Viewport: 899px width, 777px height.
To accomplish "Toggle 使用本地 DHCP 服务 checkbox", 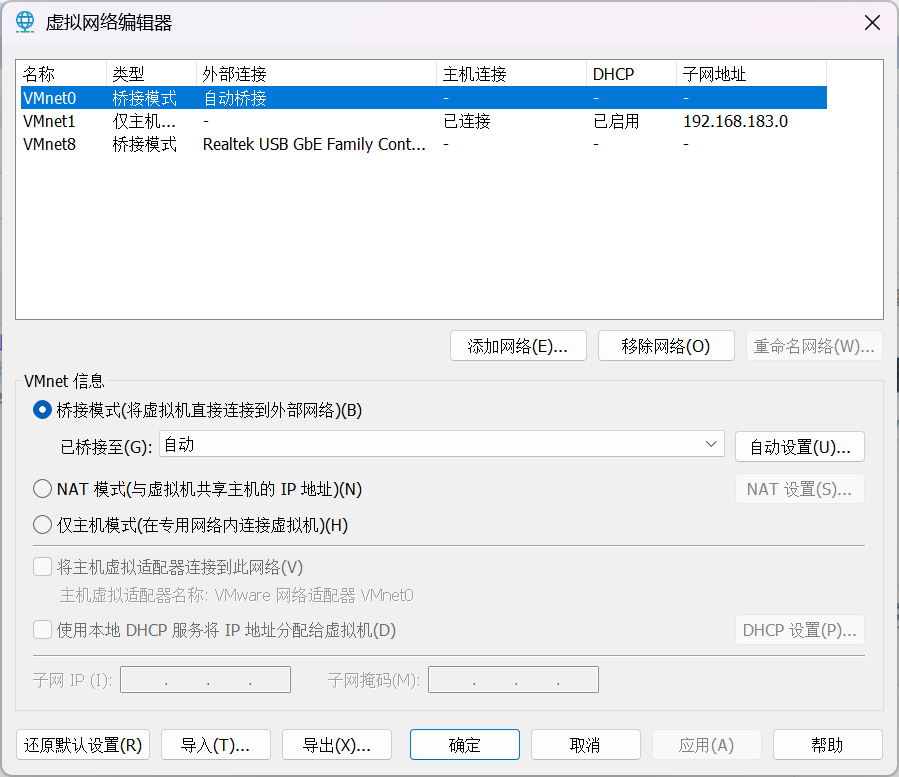I will click(x=42, y=630).
